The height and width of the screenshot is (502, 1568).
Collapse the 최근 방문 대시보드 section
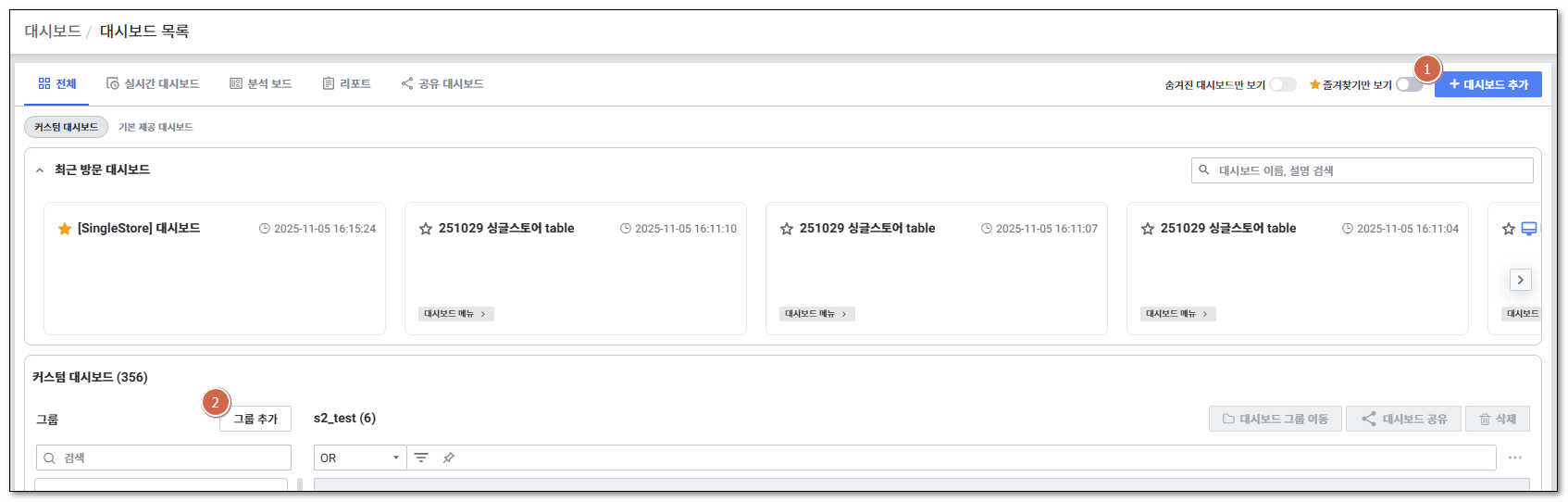(40, 170)
